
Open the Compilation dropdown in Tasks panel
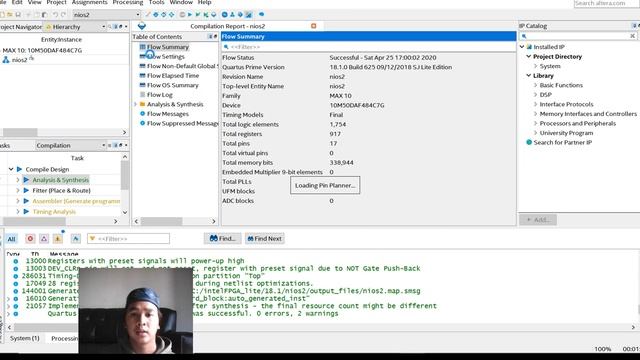pos(103,145)
